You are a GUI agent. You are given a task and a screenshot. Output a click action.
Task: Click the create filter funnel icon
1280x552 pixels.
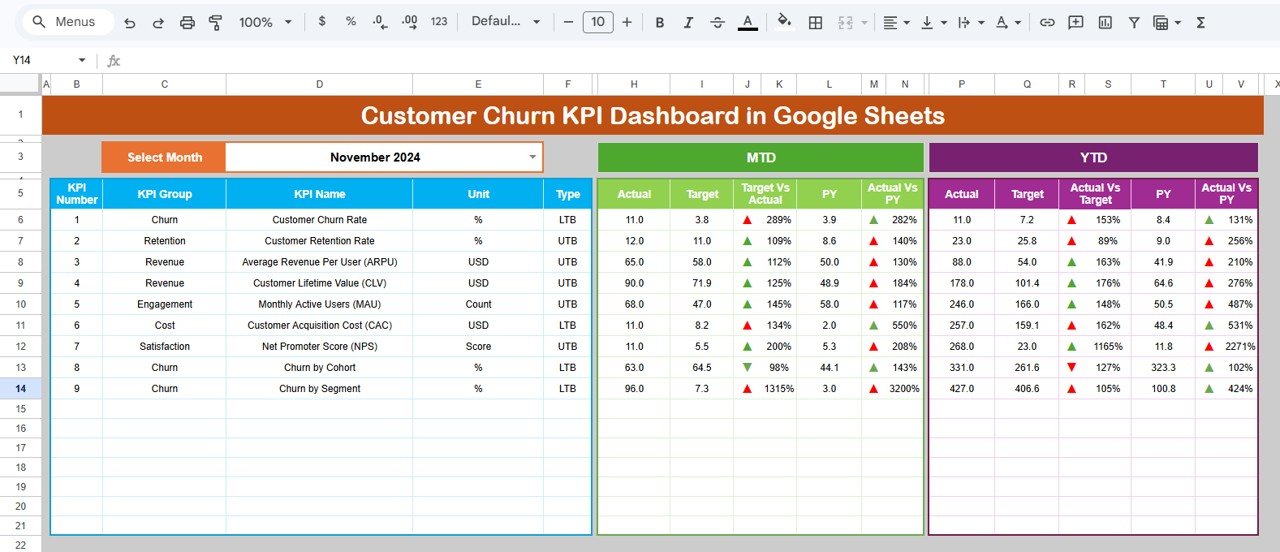(1134, 22)
